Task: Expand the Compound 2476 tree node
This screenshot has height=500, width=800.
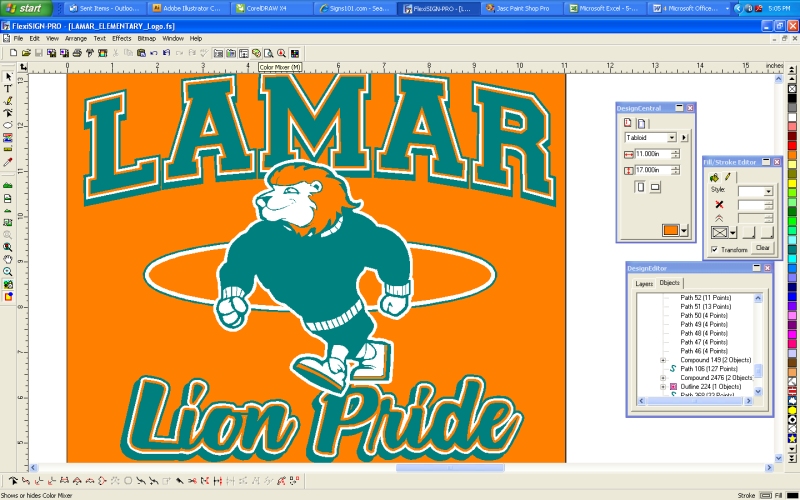Action: coord(663,378)
